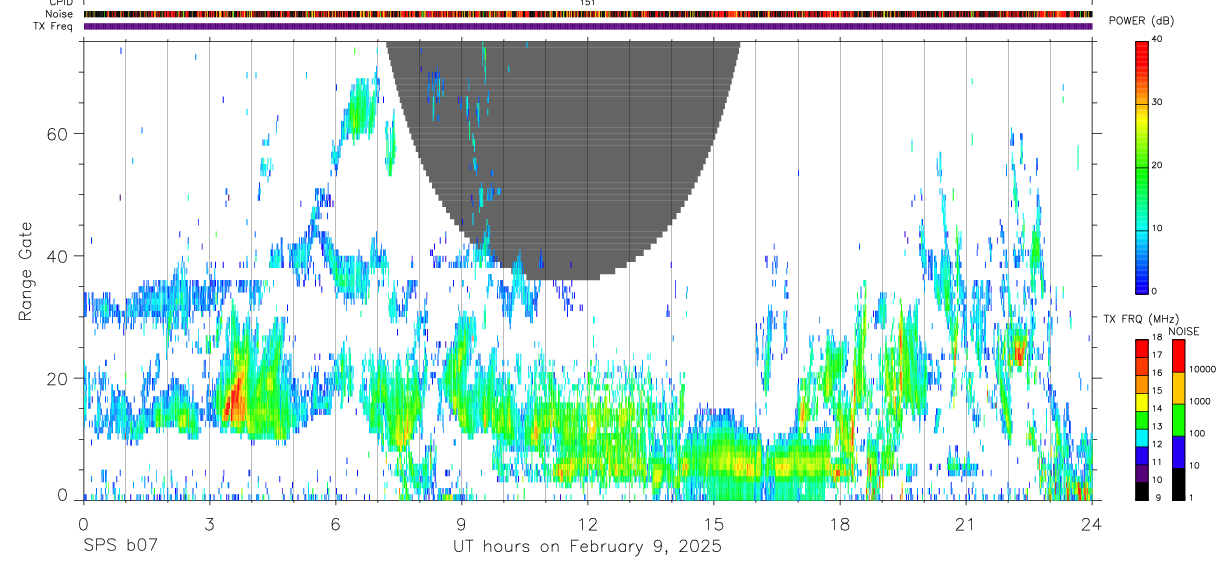Click the purple TX Freq strip above the plot
Screen dimensions: 1228x567
(588, 26)
